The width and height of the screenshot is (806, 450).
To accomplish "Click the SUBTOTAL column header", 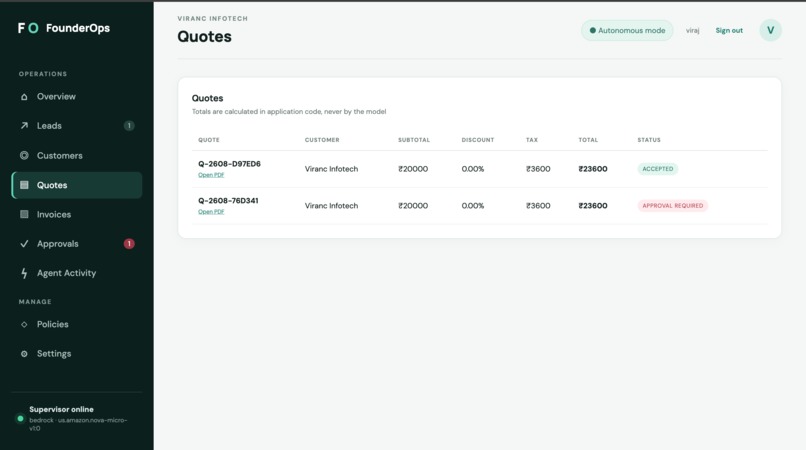I will (x=414, y=140).
